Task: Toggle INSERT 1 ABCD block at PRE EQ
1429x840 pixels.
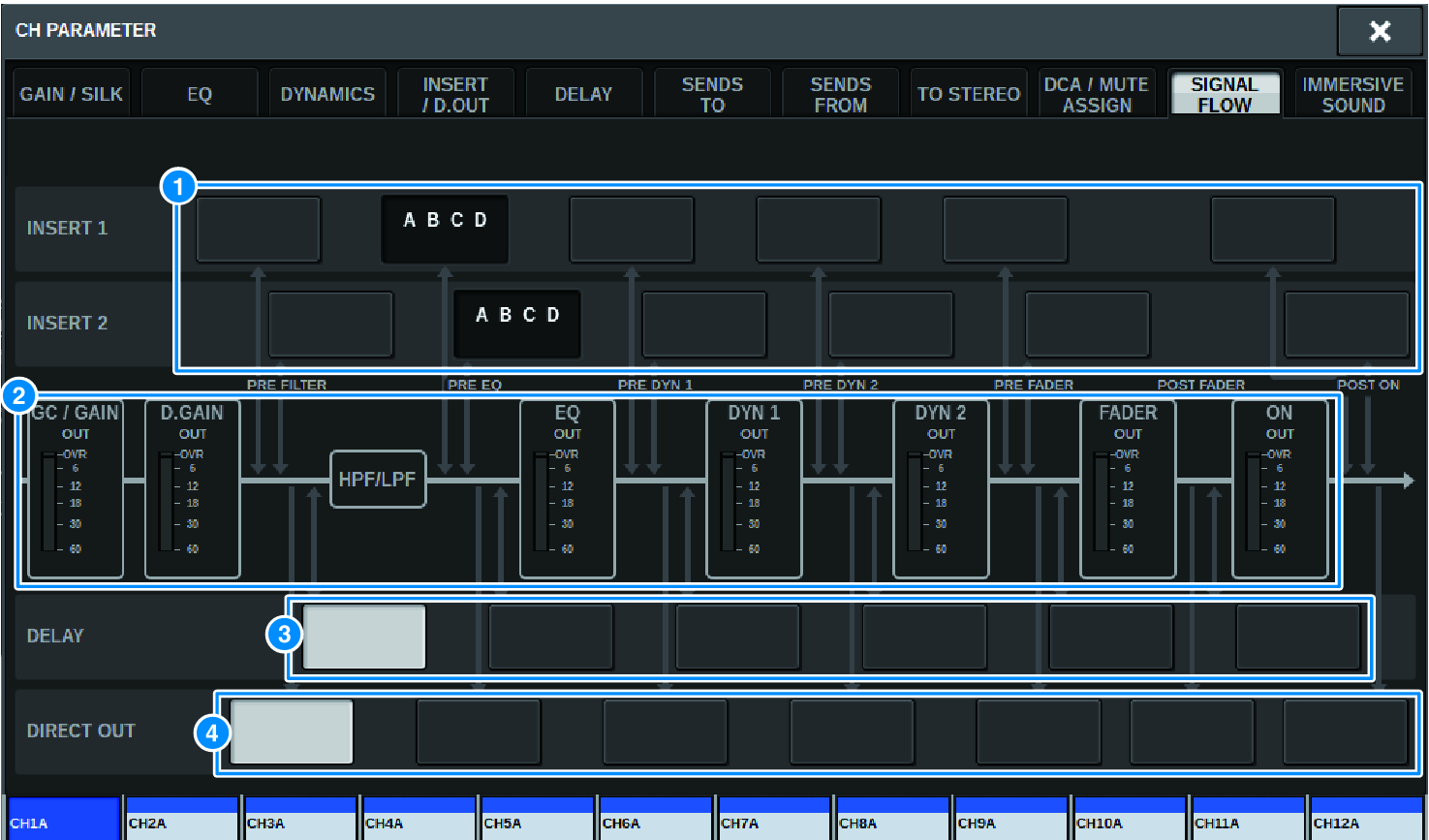Action: pyautogui.click(x=445, y=229)
